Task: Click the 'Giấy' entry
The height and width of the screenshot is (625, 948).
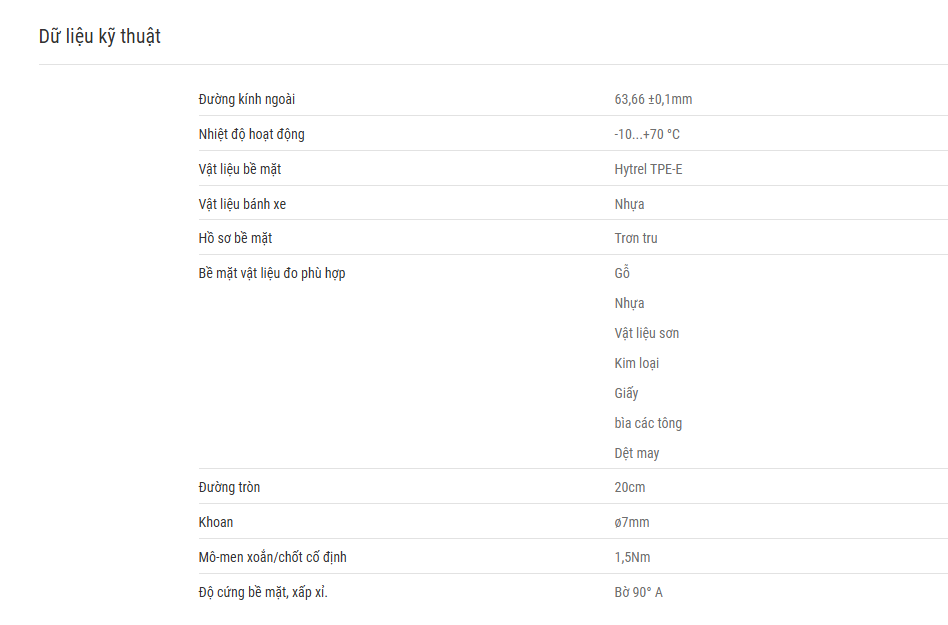Action: pos(626,393)
